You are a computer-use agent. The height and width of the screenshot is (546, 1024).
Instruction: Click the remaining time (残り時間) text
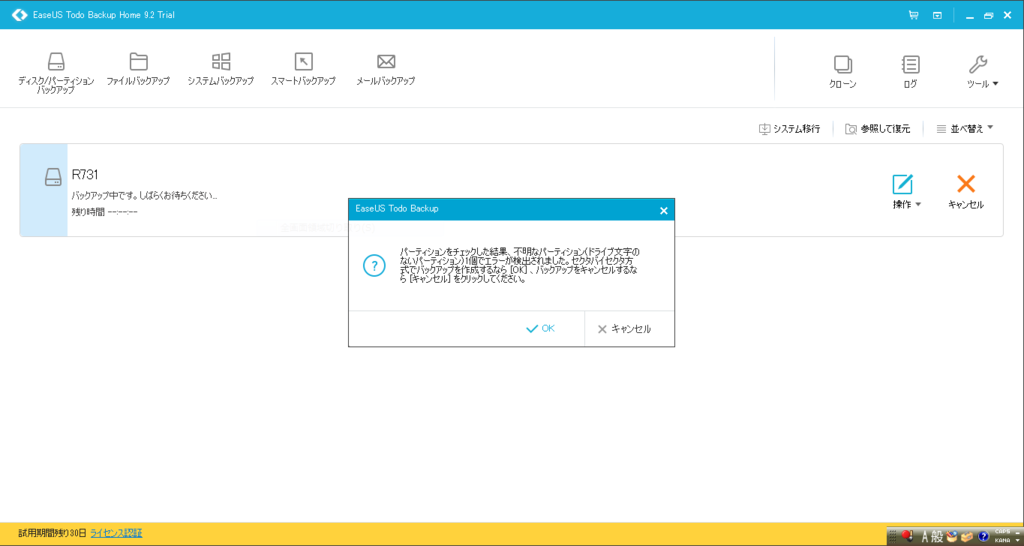pos(104,212)
